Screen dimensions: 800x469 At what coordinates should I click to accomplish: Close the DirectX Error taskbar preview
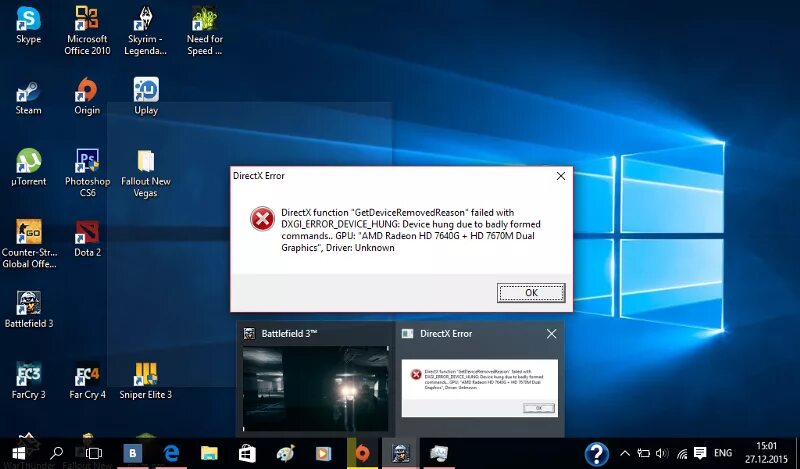pyautogui.click(x=552, y=334)
